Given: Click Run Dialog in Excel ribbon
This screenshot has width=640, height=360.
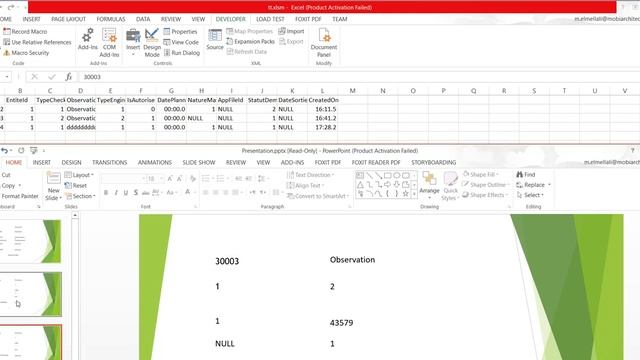Looking at the screenshot, I should (182, 53).
